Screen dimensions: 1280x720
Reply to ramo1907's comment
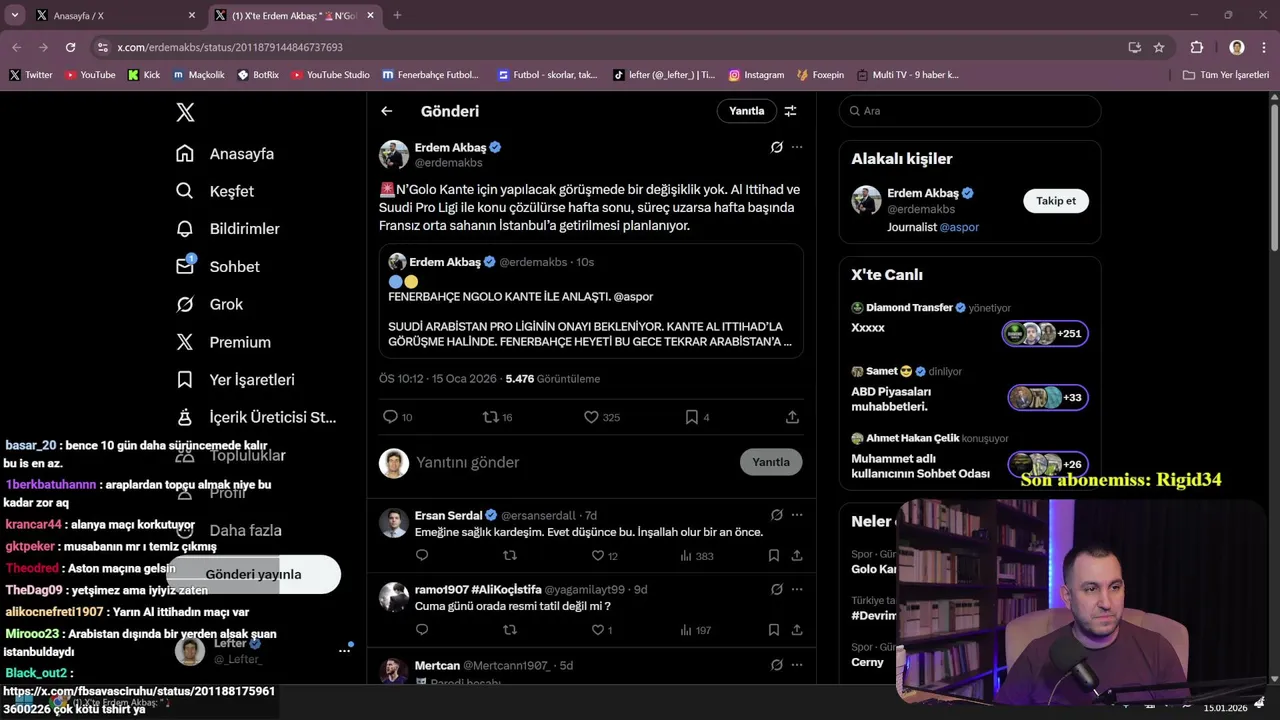tap(422, 630)
